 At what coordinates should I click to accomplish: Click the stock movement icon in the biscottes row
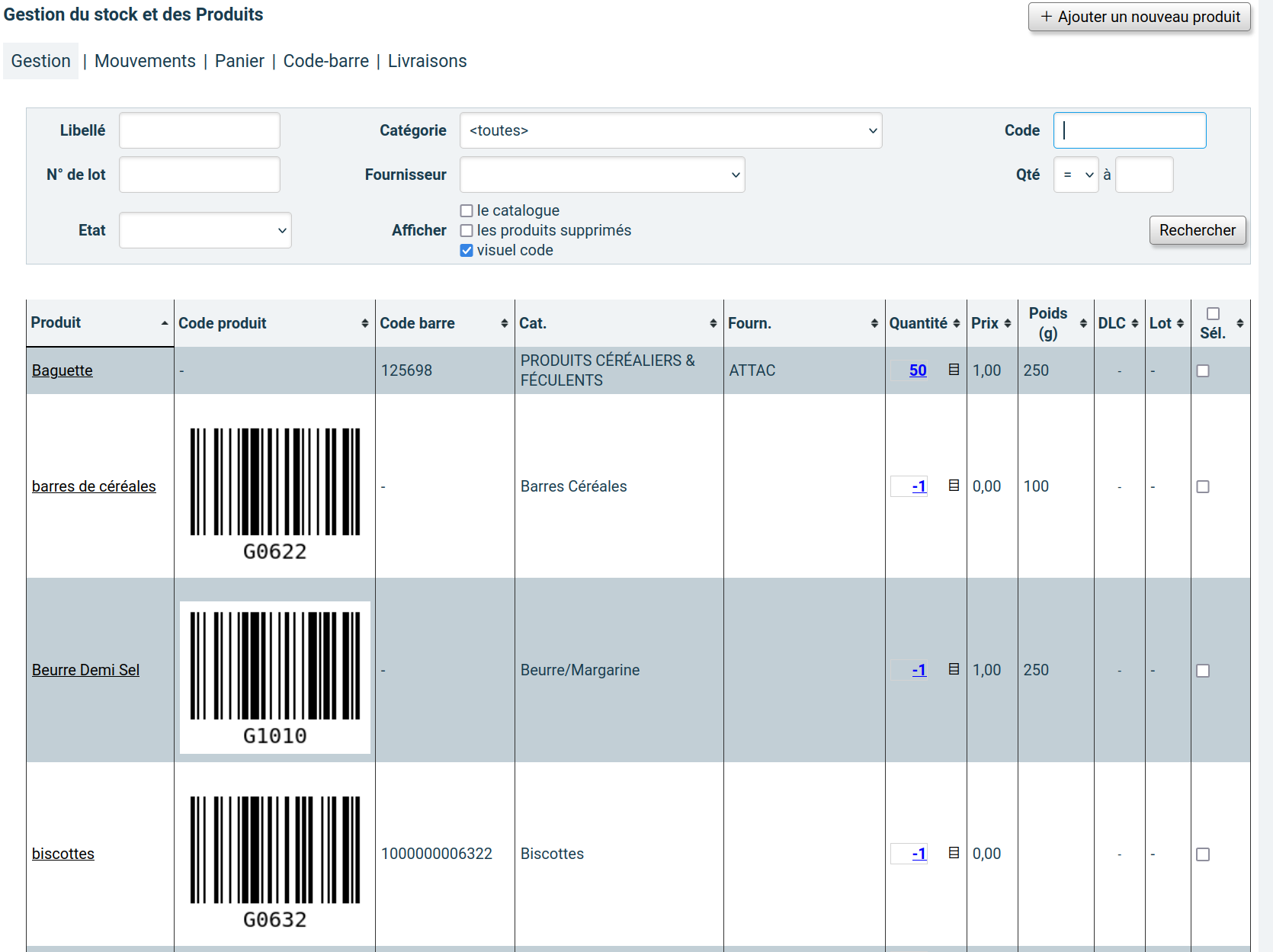click(x=954, y=853)
